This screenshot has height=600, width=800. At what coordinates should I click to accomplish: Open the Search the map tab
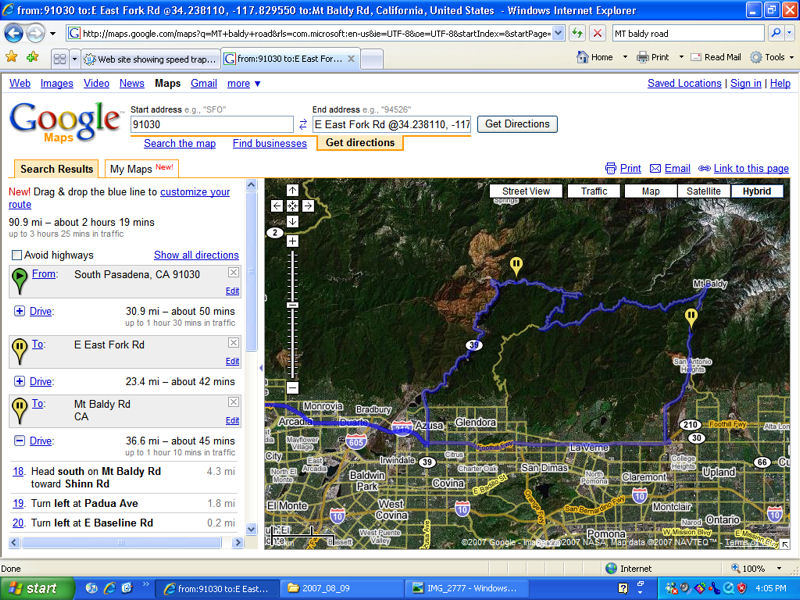tap(180, 143)
